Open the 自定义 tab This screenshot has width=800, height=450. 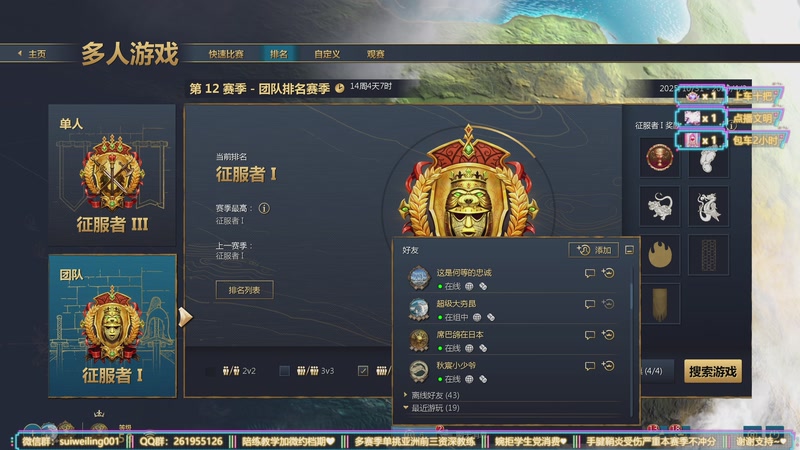click(x=327, y=54)
